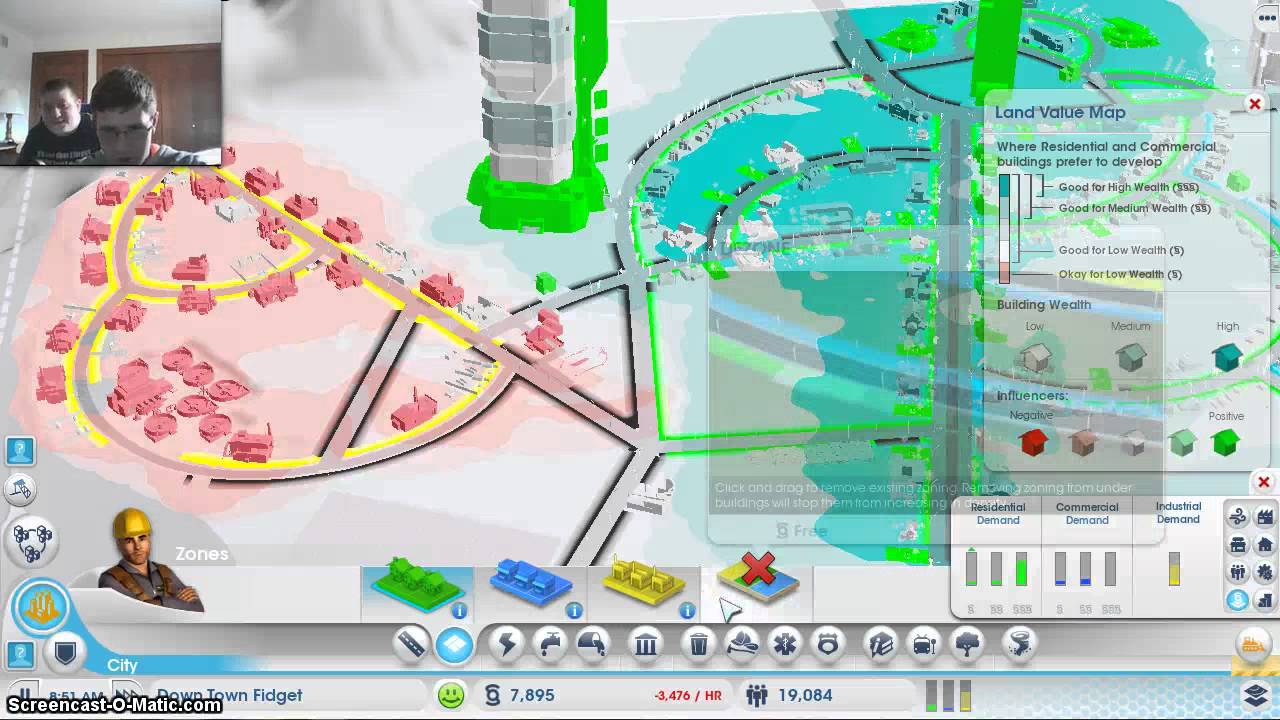Click the Residential Demand heading
The width and height of the screenshot is (1280, 720).
pos(998,514)
